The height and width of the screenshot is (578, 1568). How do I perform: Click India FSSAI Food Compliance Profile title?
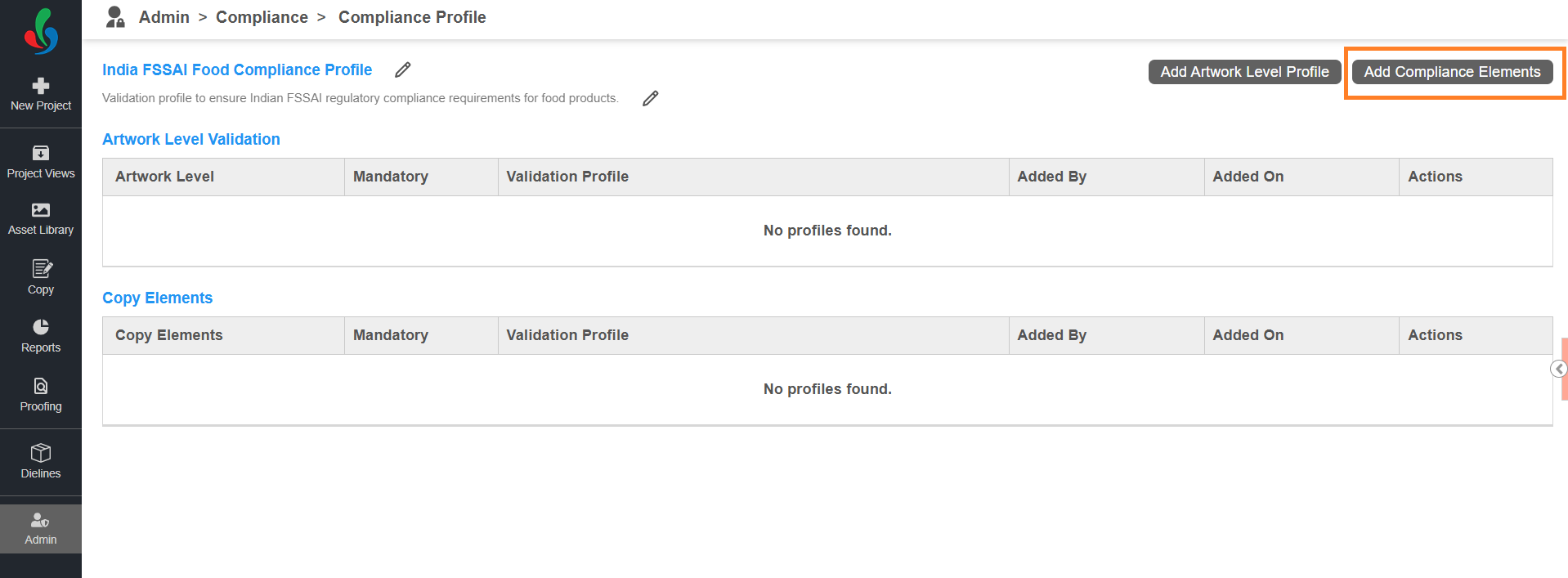tap(237, 70)
